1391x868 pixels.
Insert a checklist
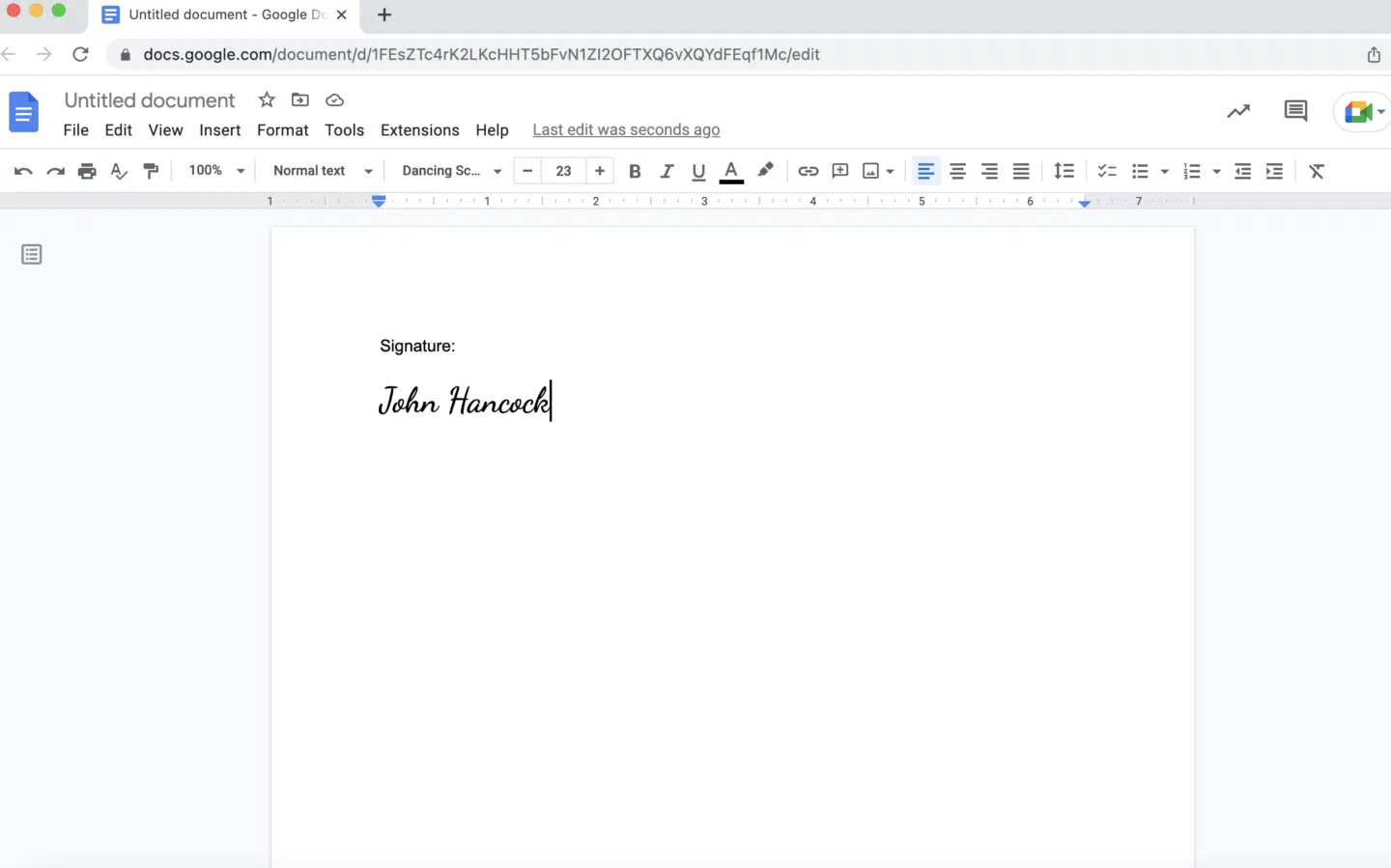1107,171
